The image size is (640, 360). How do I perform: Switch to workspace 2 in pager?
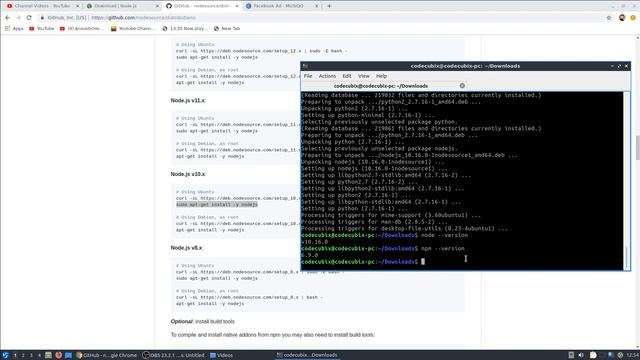click(x=23, y=355)
